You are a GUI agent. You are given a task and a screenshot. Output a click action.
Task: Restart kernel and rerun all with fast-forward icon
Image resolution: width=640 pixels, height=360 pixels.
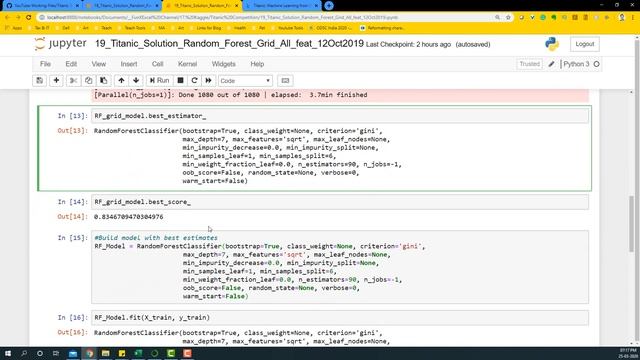click(209, 80)
